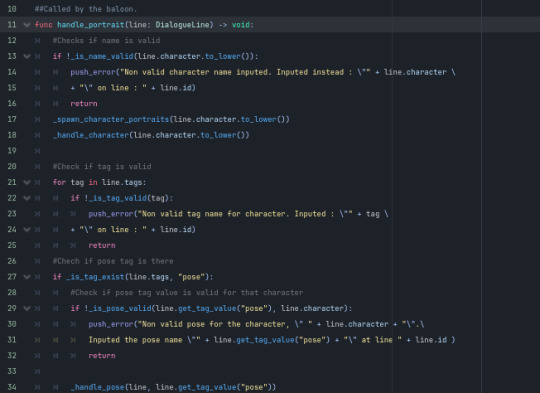Click 'line.id' on line 24

[x=176, y=229]
